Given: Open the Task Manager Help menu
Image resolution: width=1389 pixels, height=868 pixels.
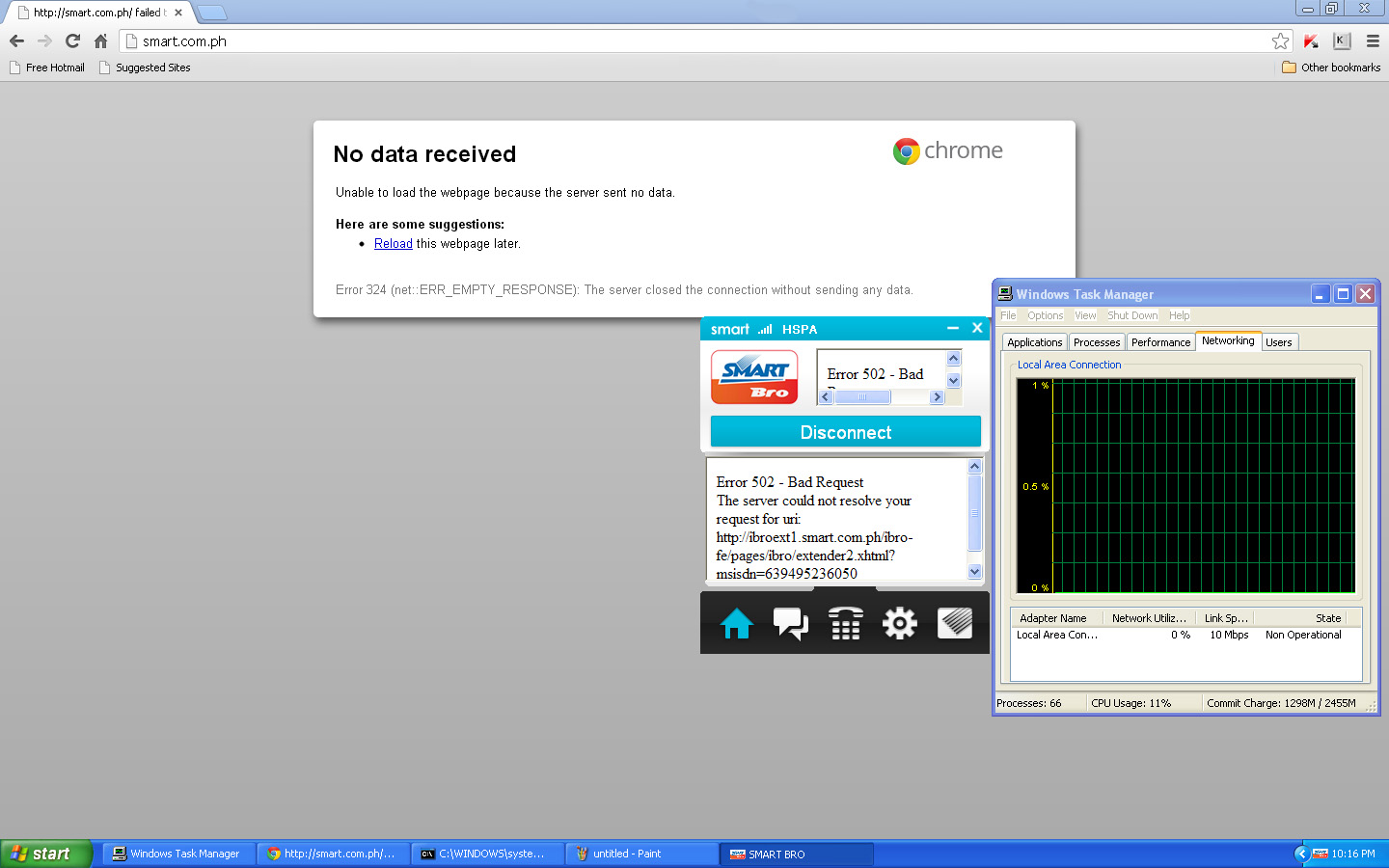Looking at the screenshot, I should pos(1179,315).
